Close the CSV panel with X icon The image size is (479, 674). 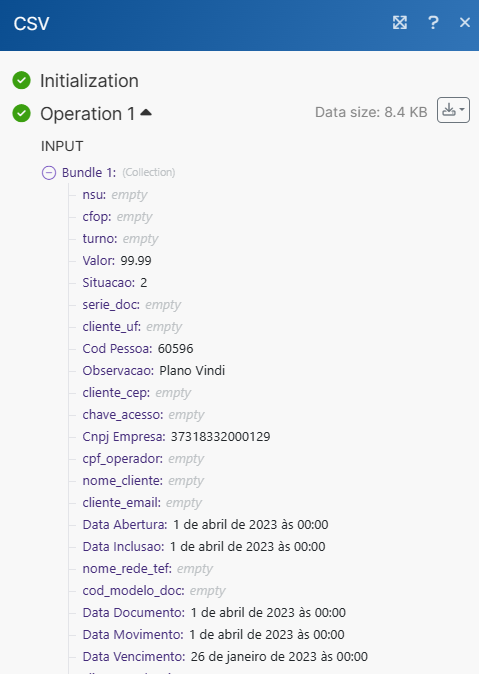click(465, 22)
